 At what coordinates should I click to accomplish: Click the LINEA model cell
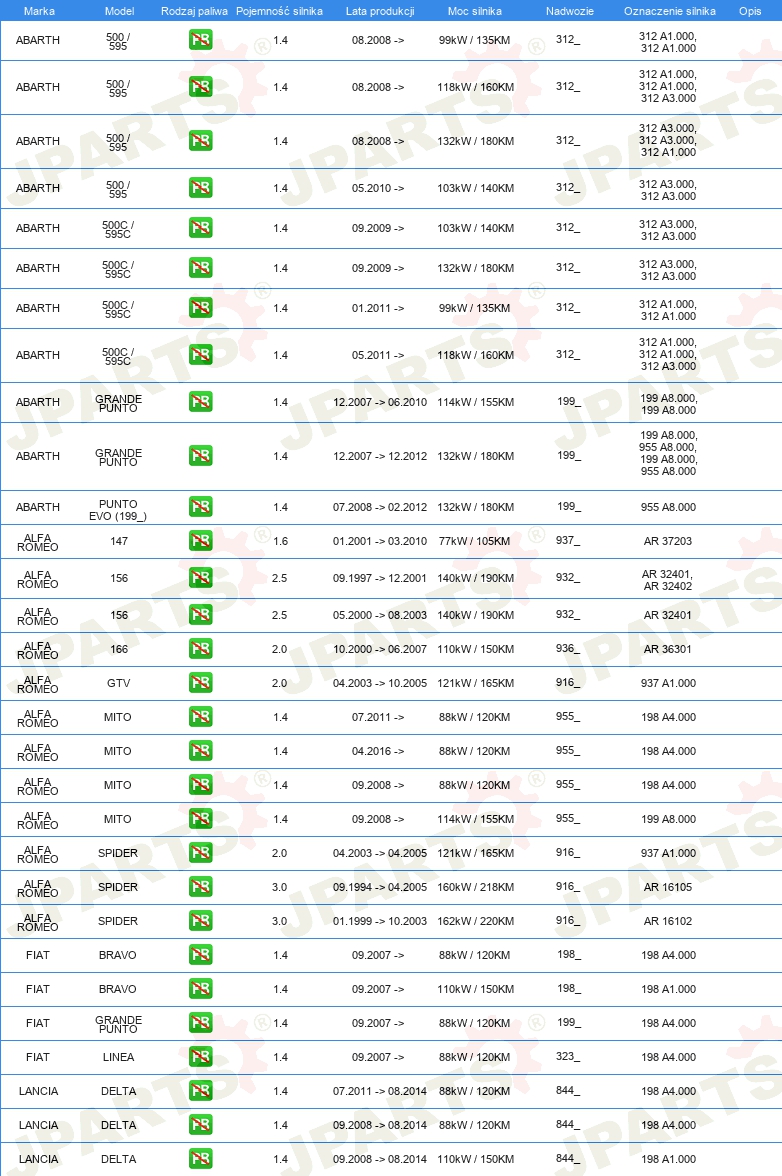[118, 1057]
